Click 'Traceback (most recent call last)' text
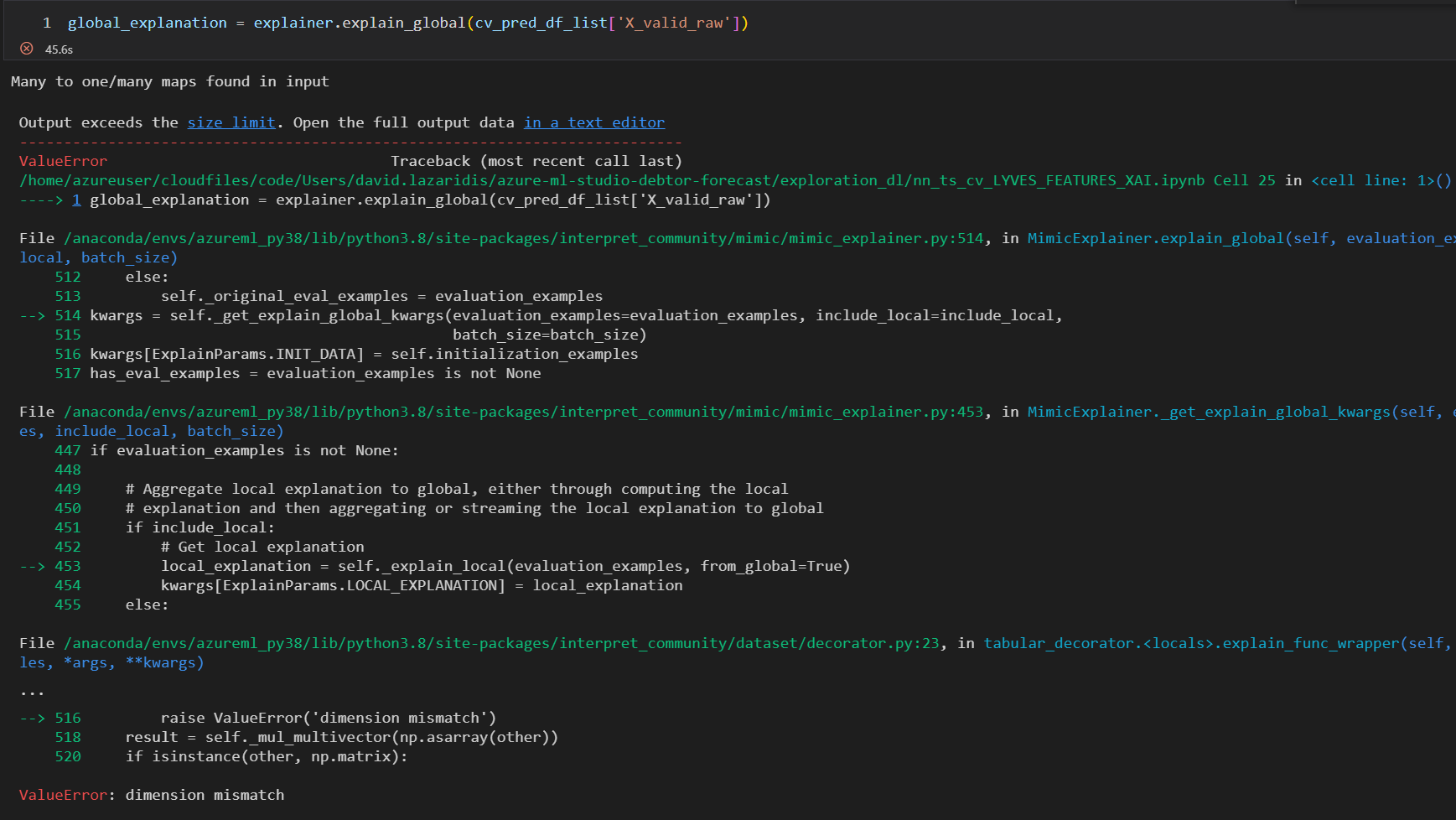The image size is (1456, 820). (x=536, y=161)
